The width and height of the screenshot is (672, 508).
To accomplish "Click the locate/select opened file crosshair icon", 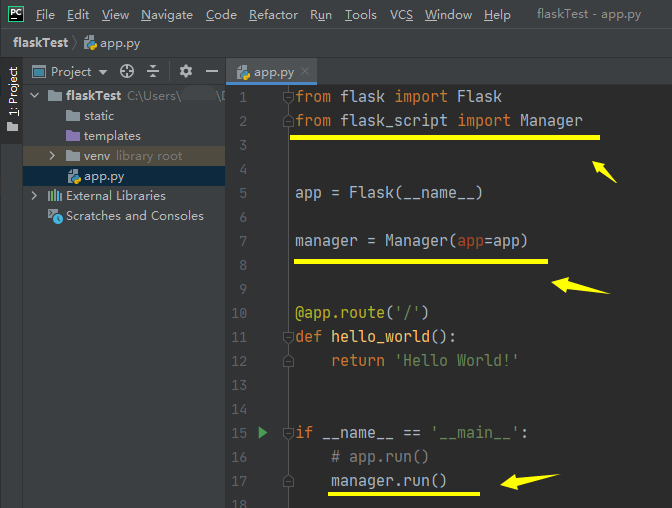I will [x=127, y=71].
